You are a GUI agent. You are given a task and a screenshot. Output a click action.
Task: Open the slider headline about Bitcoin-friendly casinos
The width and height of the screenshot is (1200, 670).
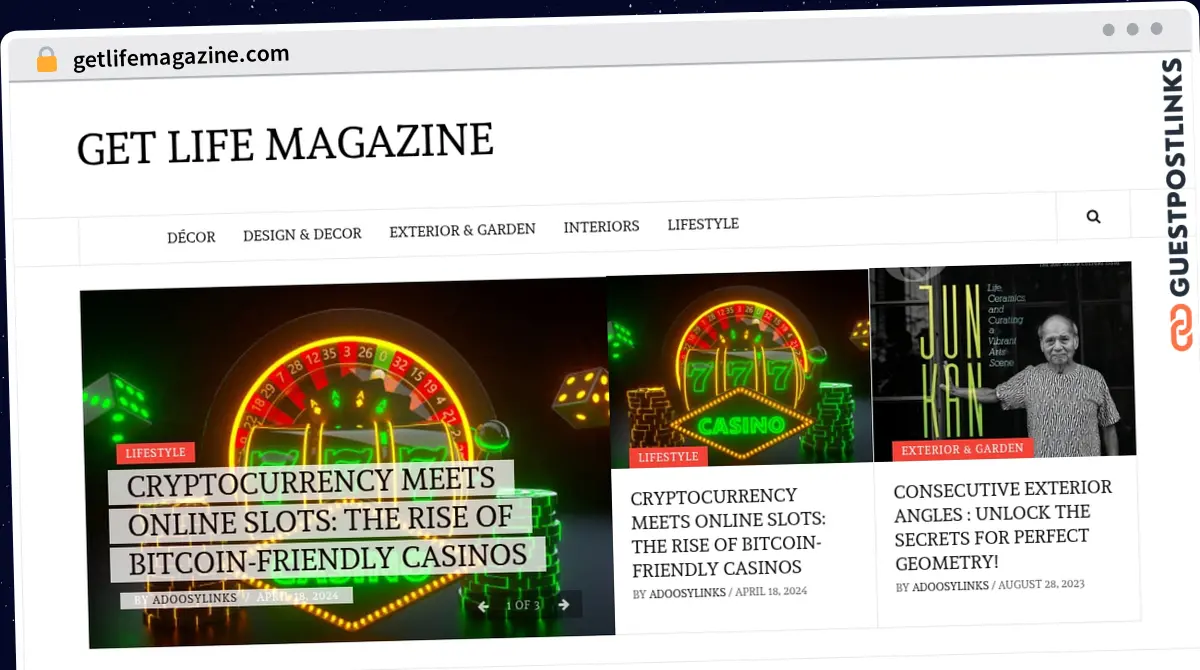327,521
